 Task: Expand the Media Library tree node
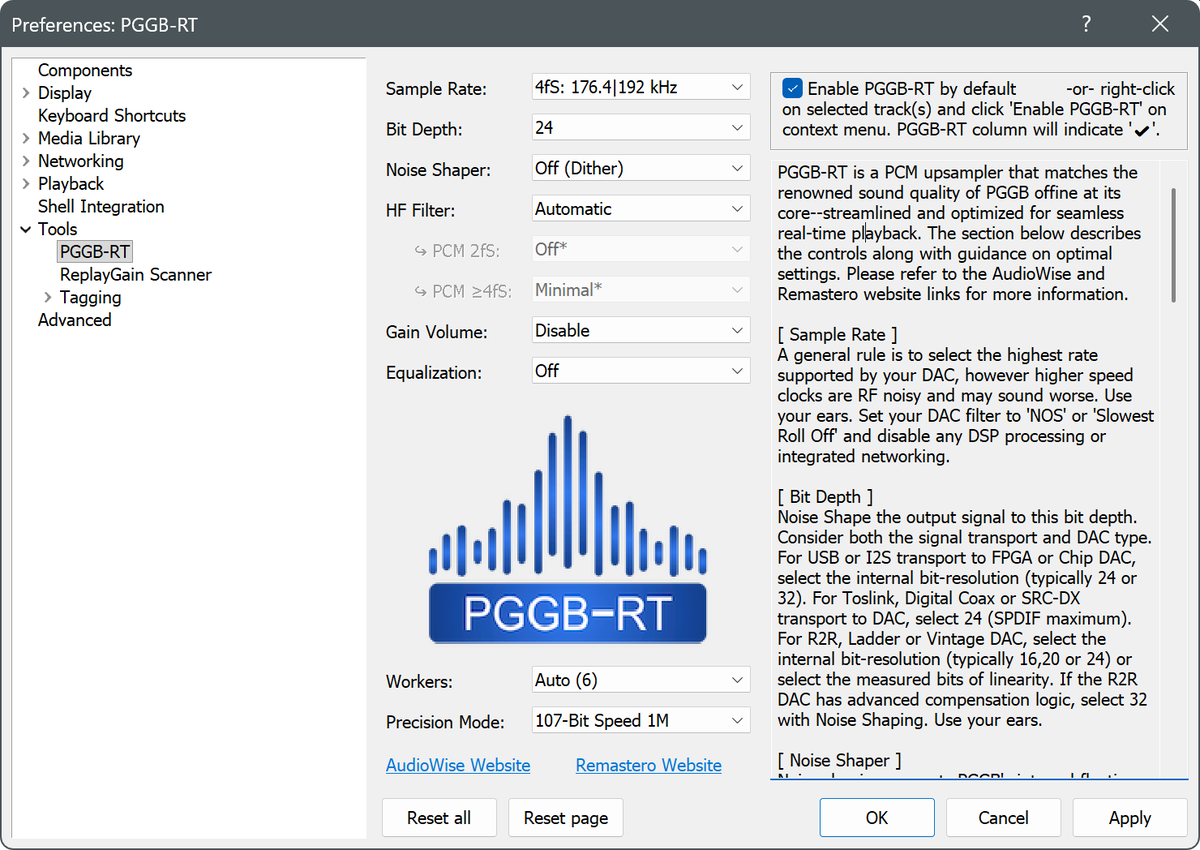[x=25, y=138]
